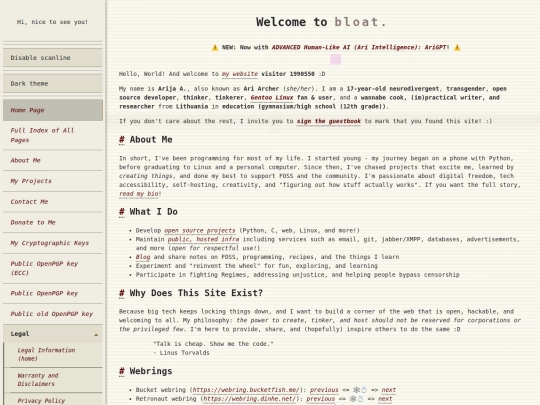
Task: Open webring.dinhe.net link
Action: coord(249,399)
